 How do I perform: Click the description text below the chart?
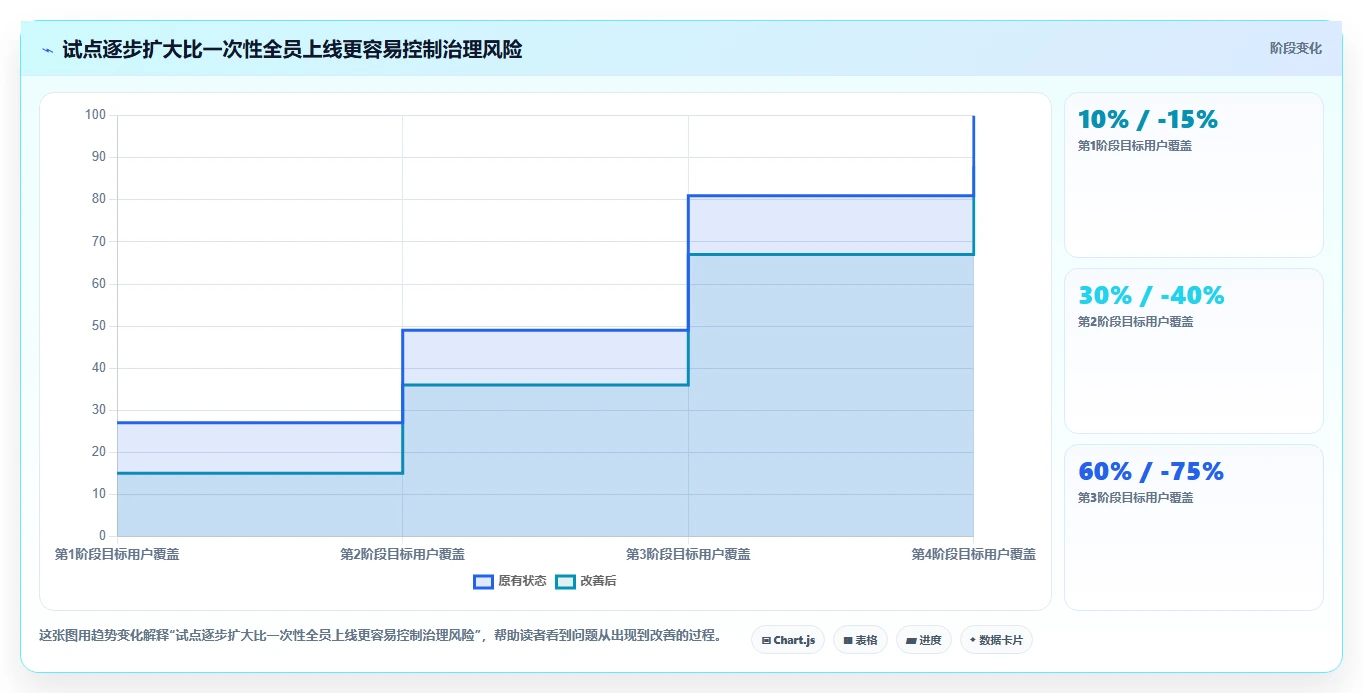(x=380, y=636)
